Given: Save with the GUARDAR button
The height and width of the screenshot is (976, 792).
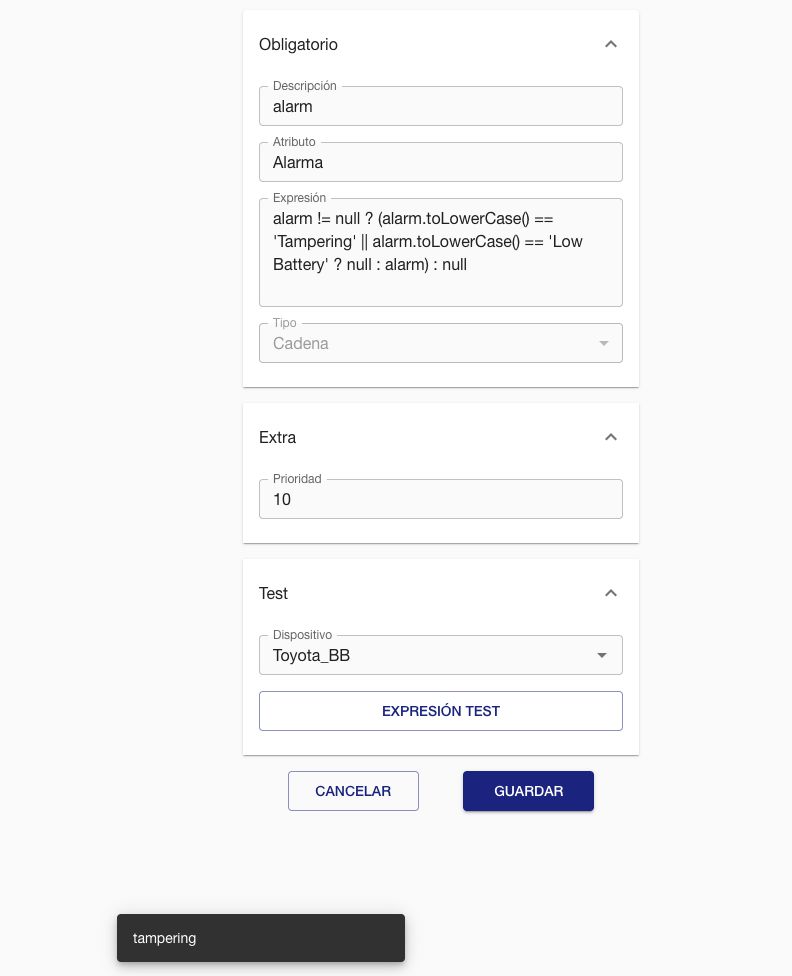Looking at the screenshot, I should click(528, 791).
